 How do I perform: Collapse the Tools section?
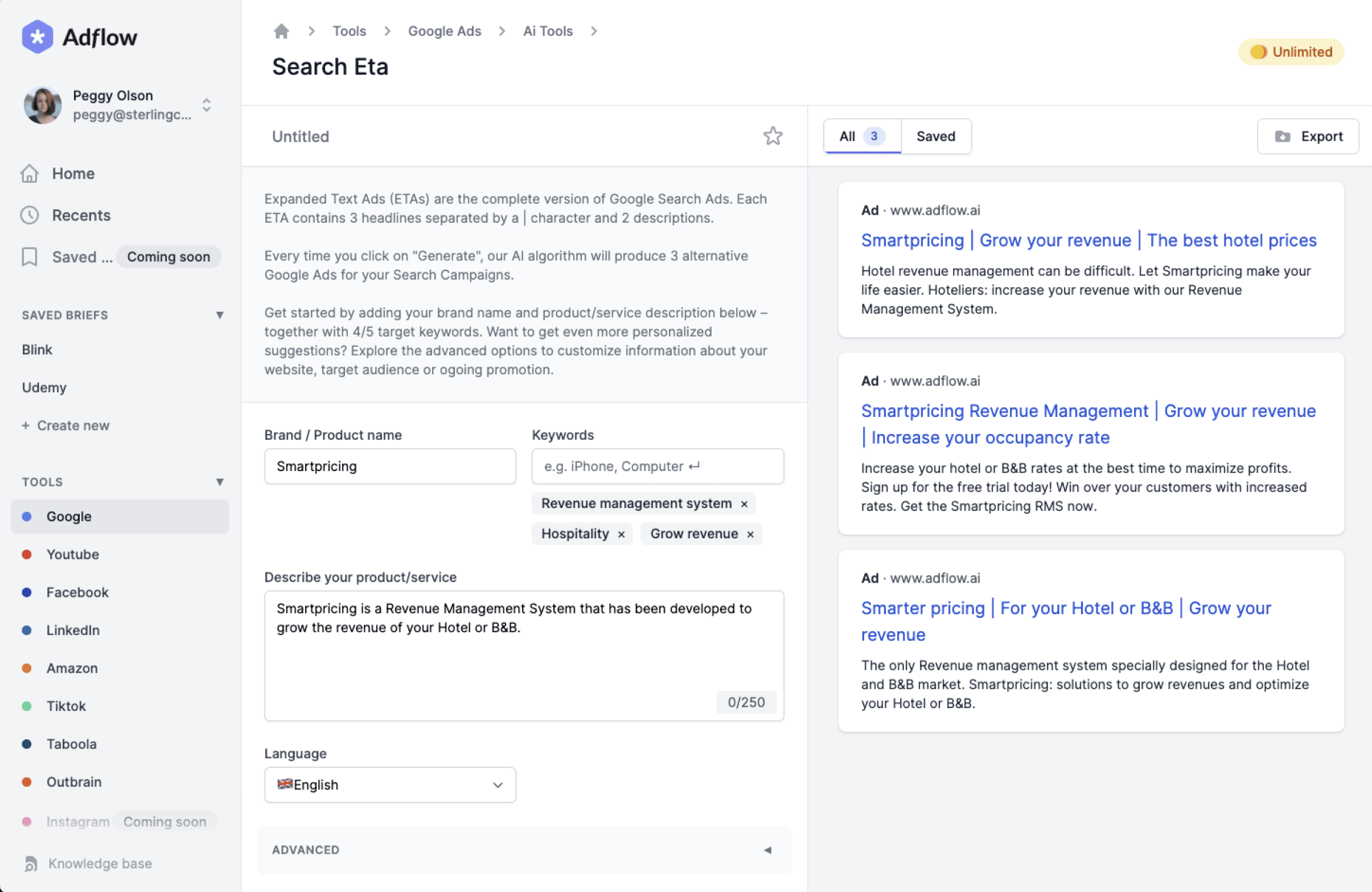(220, 481)
